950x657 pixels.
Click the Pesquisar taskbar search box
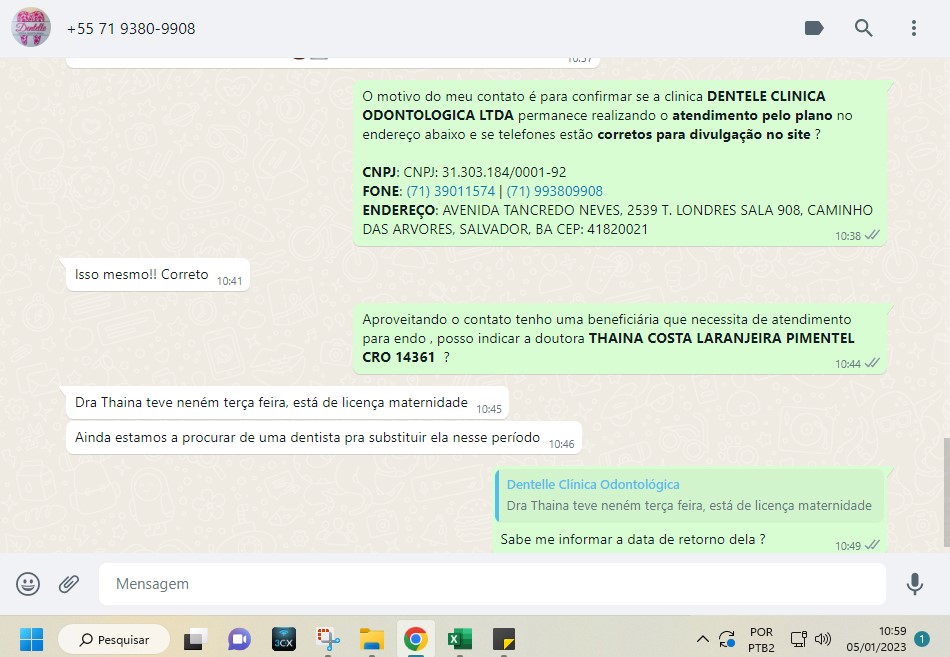pyautogui.click(x=114, y=639)
